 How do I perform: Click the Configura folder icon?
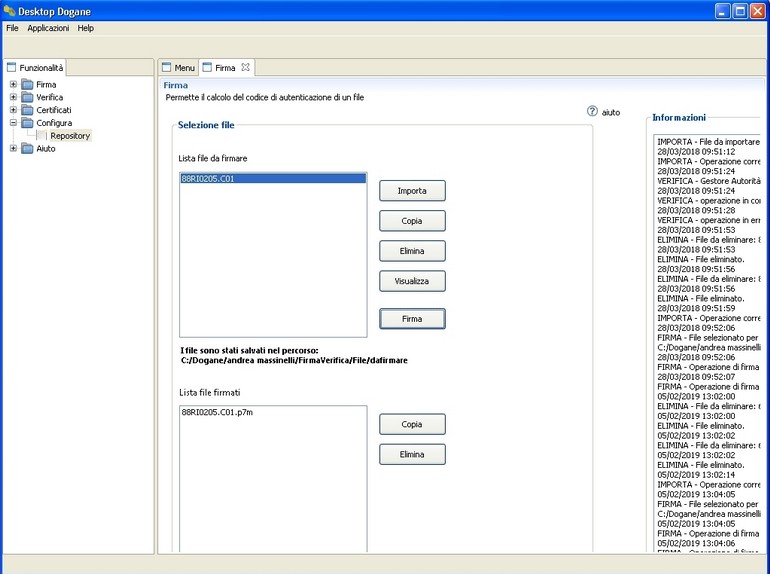coord(28,123)
